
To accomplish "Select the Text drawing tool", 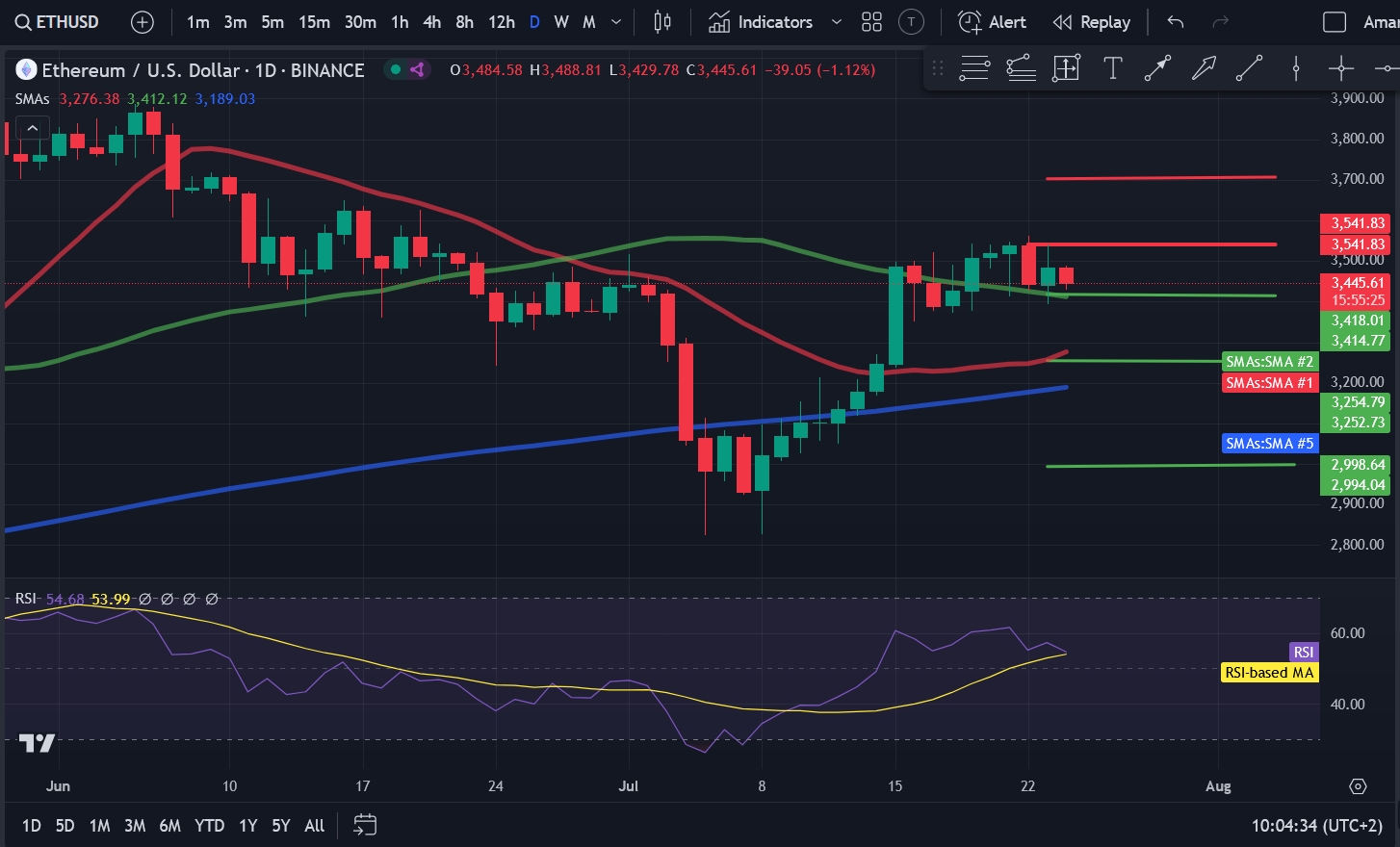I will pos(1112,67).
